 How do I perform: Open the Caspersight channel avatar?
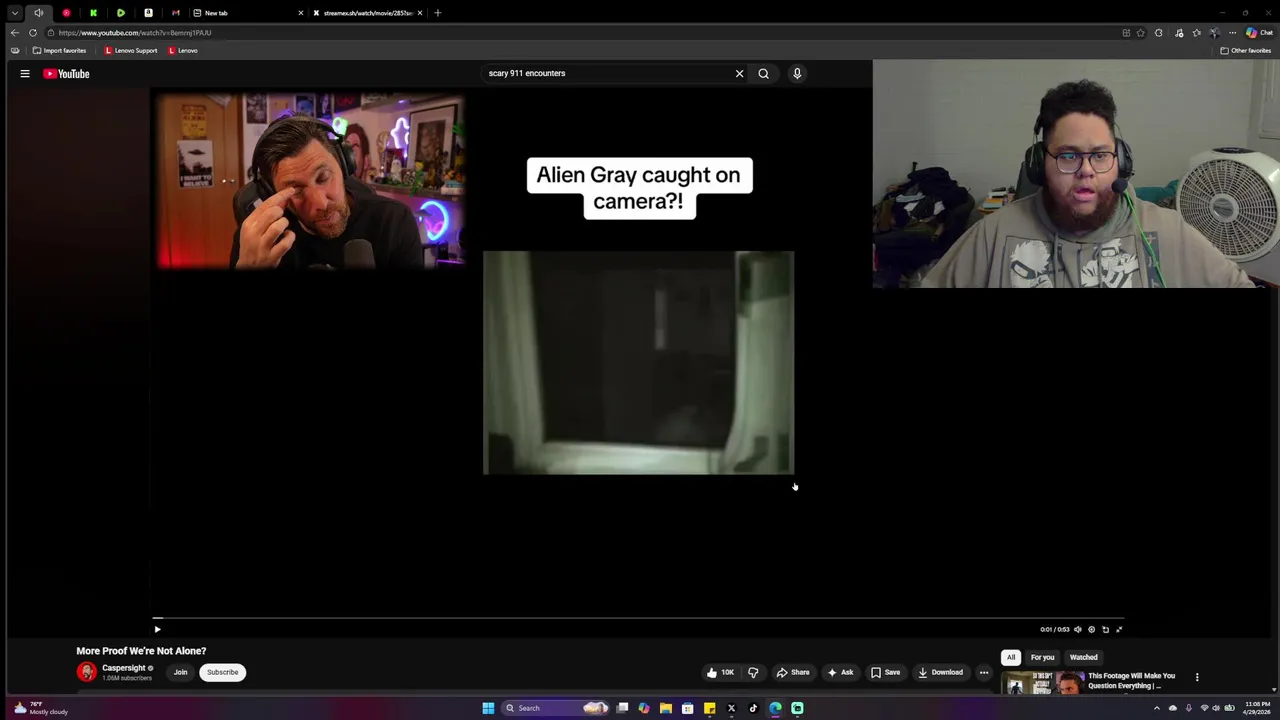click(87, 672)
